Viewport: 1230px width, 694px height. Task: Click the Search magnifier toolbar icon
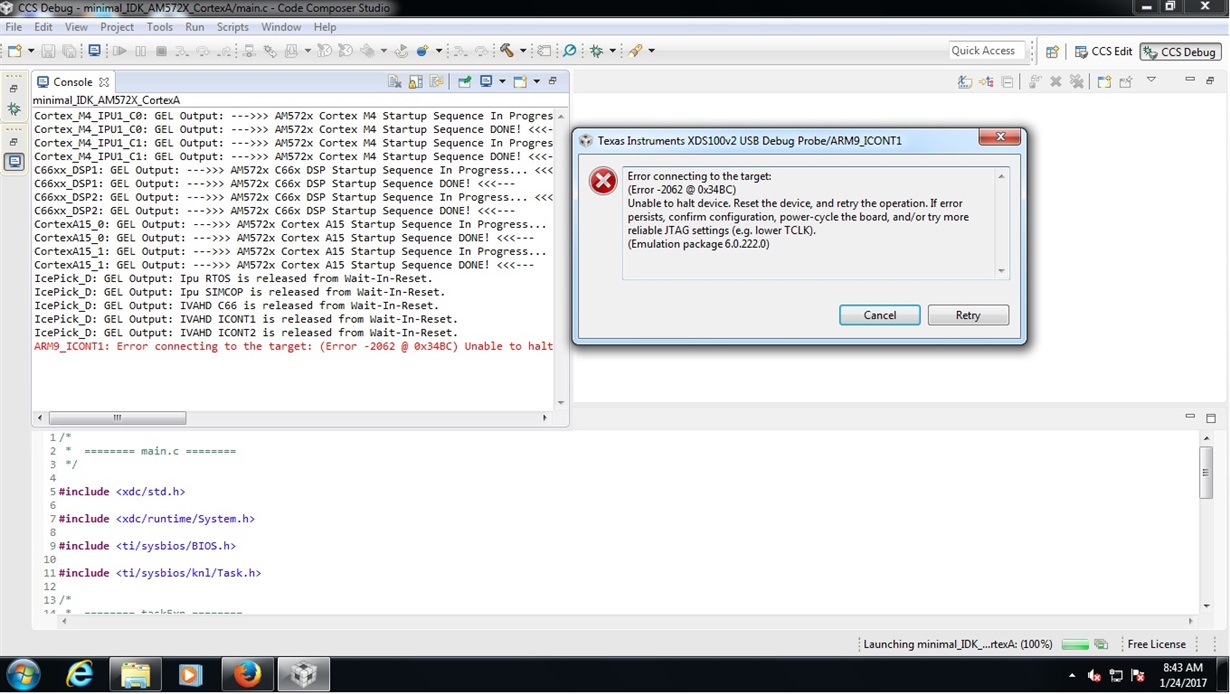[569, 50]
